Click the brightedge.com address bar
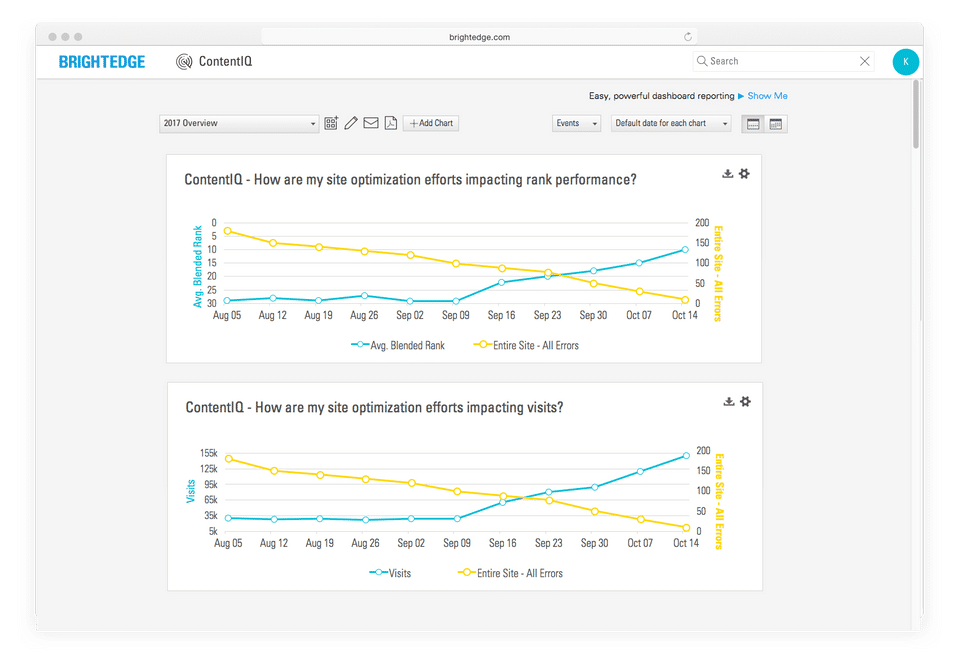Viewport: 960px width, 655px height. click(x=479, y=37)
